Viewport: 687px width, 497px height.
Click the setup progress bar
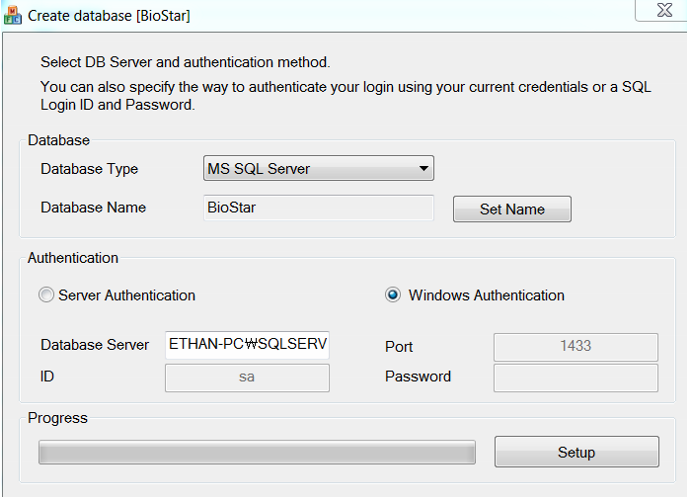[x=257, y=452]
